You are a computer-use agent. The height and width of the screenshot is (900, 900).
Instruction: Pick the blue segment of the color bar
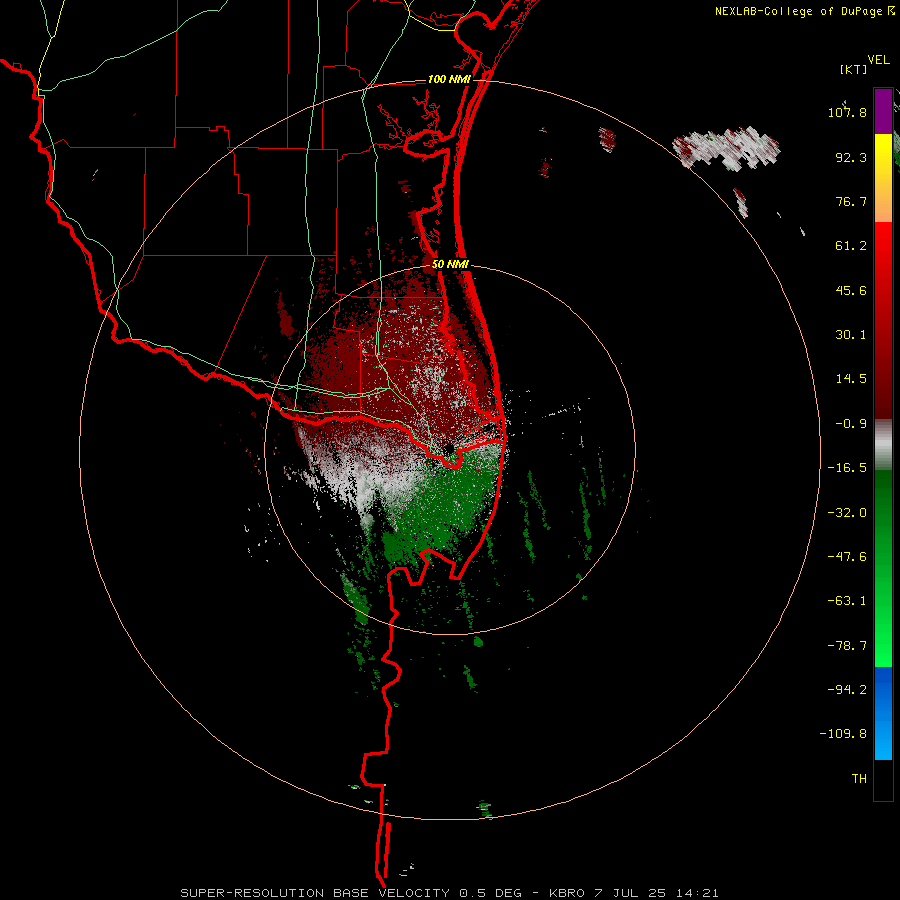click(883, 713)
